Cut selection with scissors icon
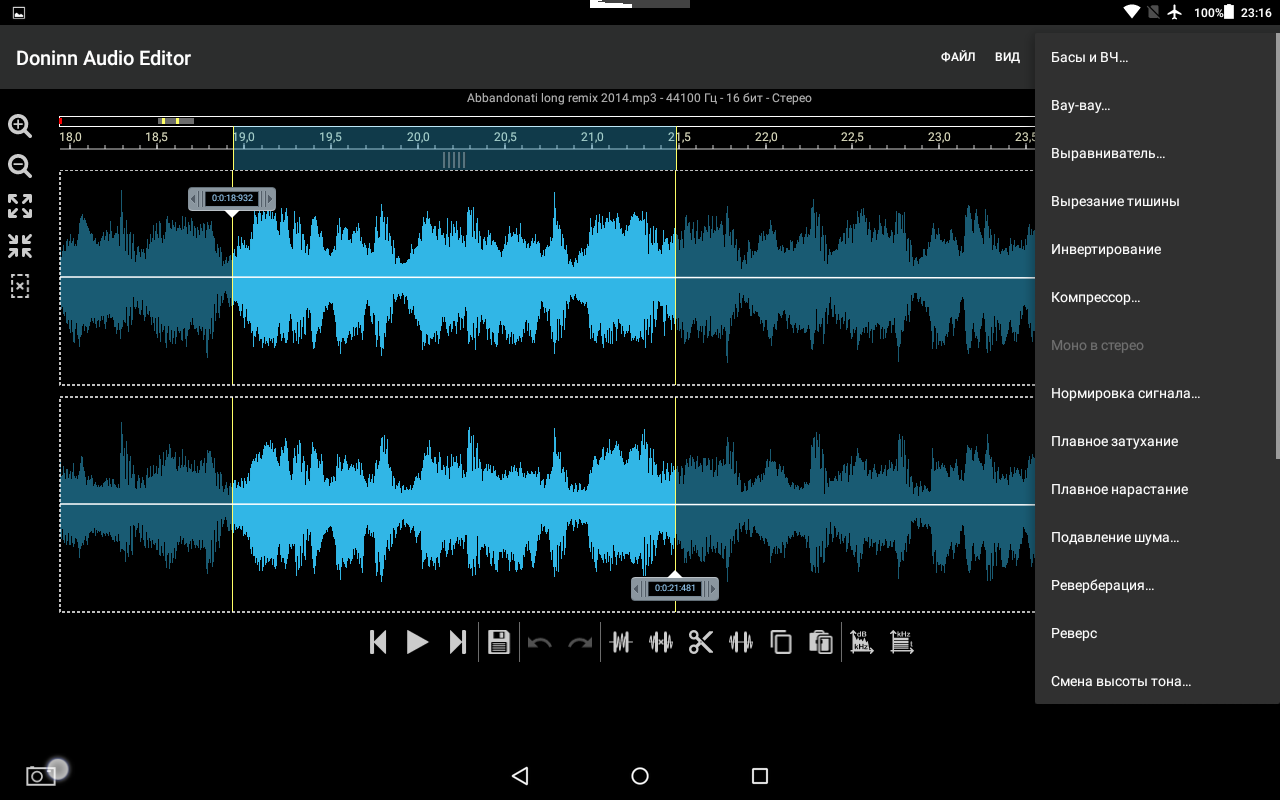This screenshot has width=1280, height=800. tap(701, 642)
